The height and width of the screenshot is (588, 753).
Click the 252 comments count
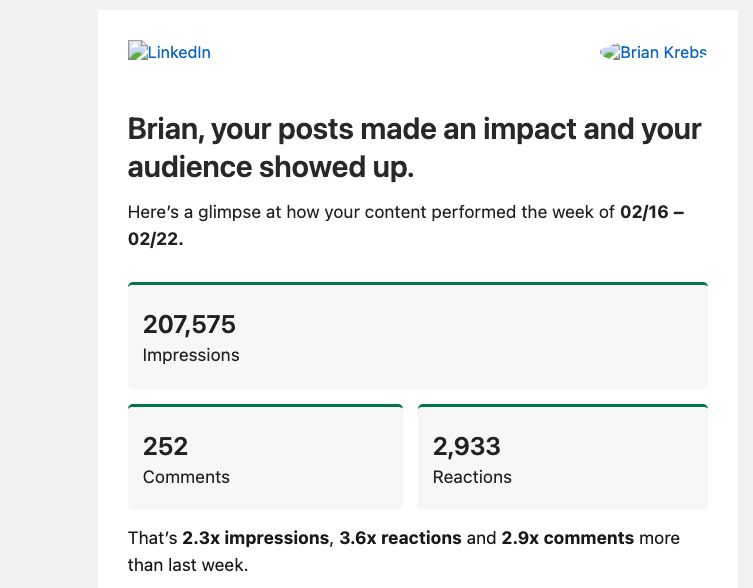tap(165, 446)
